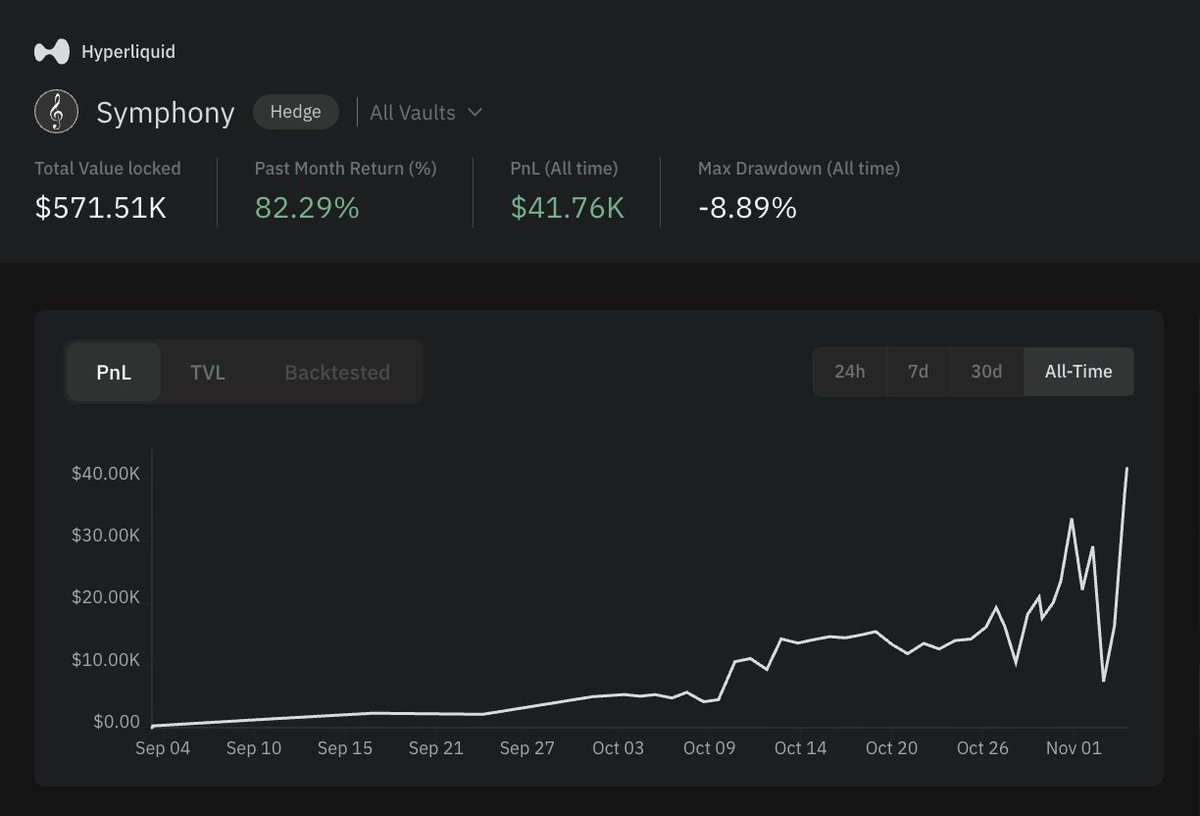
Task: Click the Hyperliquid name text
Action: click(128, 51)
